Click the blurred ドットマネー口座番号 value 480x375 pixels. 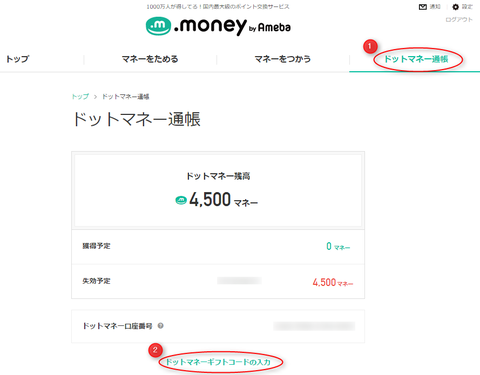click(x=314, y=326)
